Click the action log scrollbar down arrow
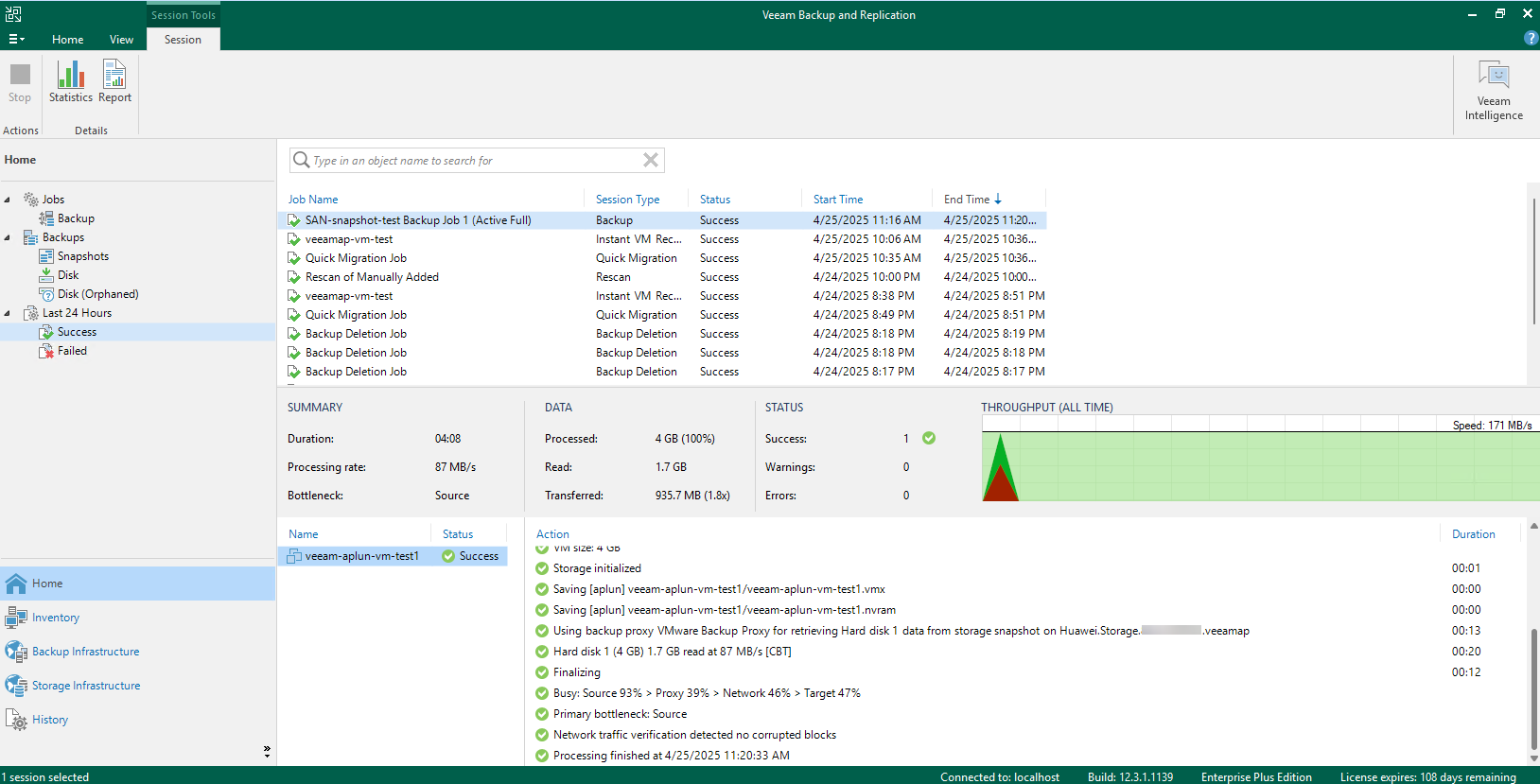 1533,758
